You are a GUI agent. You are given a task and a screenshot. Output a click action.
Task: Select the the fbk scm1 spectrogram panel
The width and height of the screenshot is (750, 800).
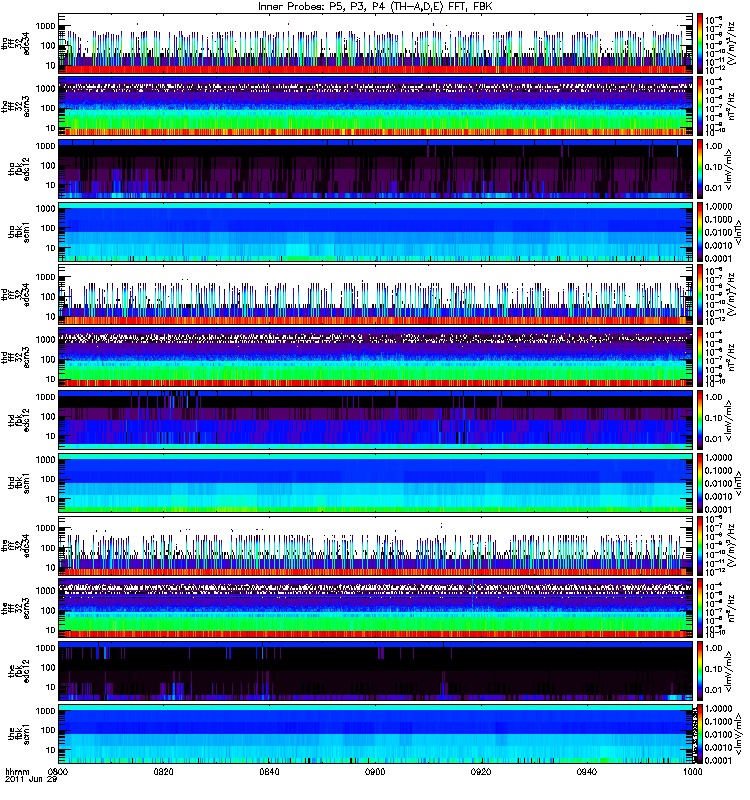pos(376,734)
